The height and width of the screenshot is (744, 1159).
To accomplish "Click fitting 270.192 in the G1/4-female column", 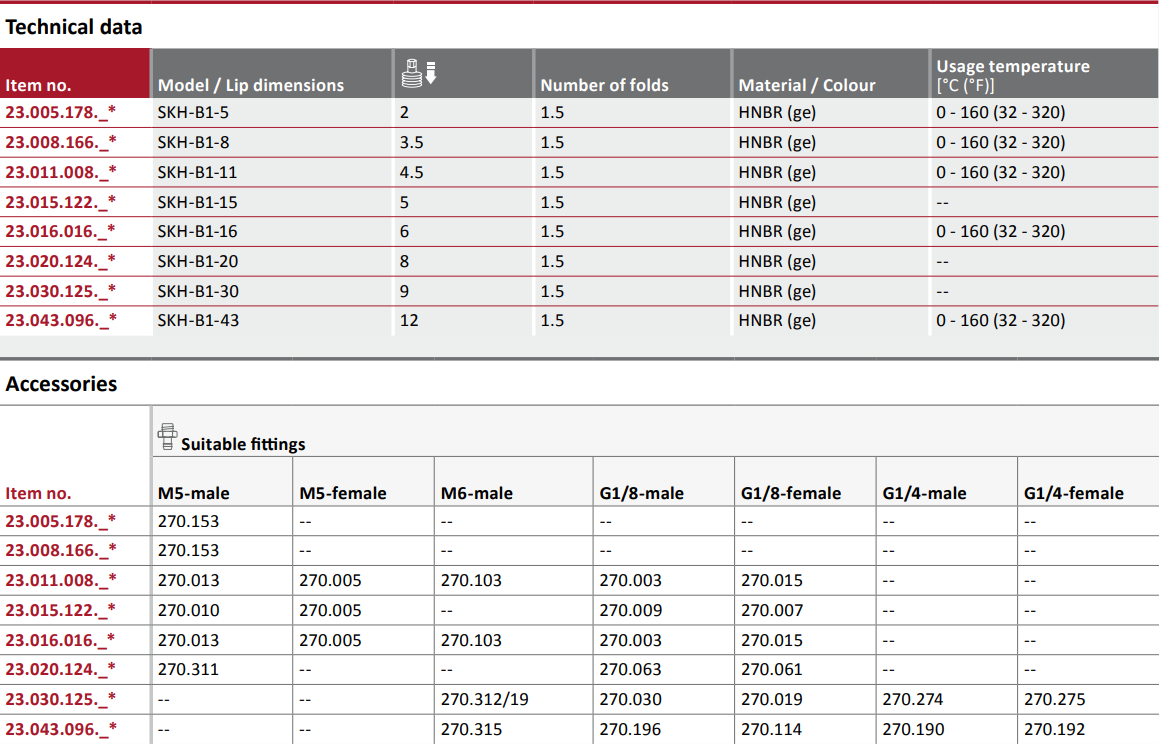I will pyautogui.click(x=1055, y=729).
